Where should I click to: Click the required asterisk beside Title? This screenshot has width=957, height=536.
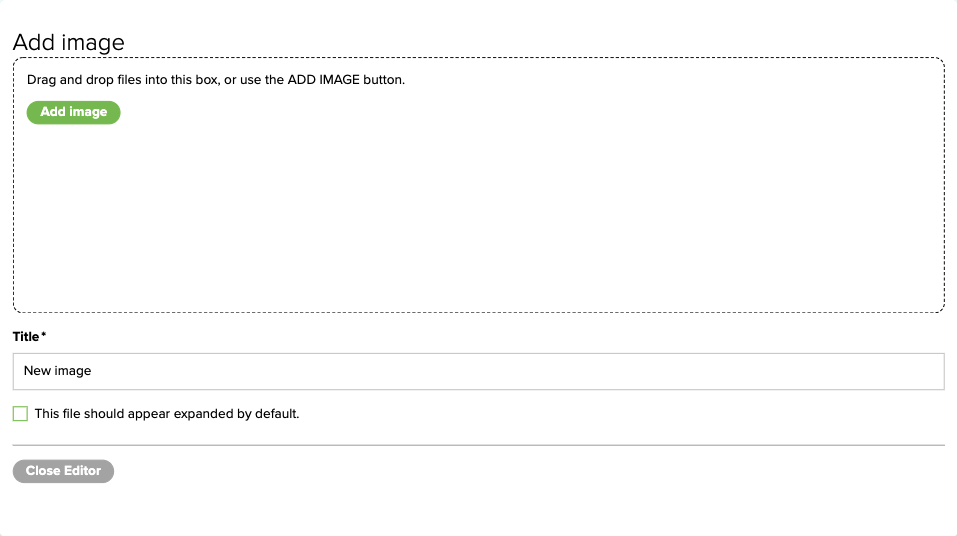point(44,335)
